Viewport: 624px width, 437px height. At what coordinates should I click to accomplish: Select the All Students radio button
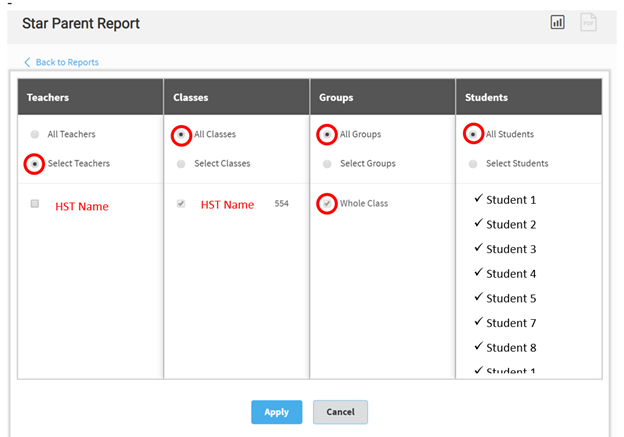pos(473,134)
